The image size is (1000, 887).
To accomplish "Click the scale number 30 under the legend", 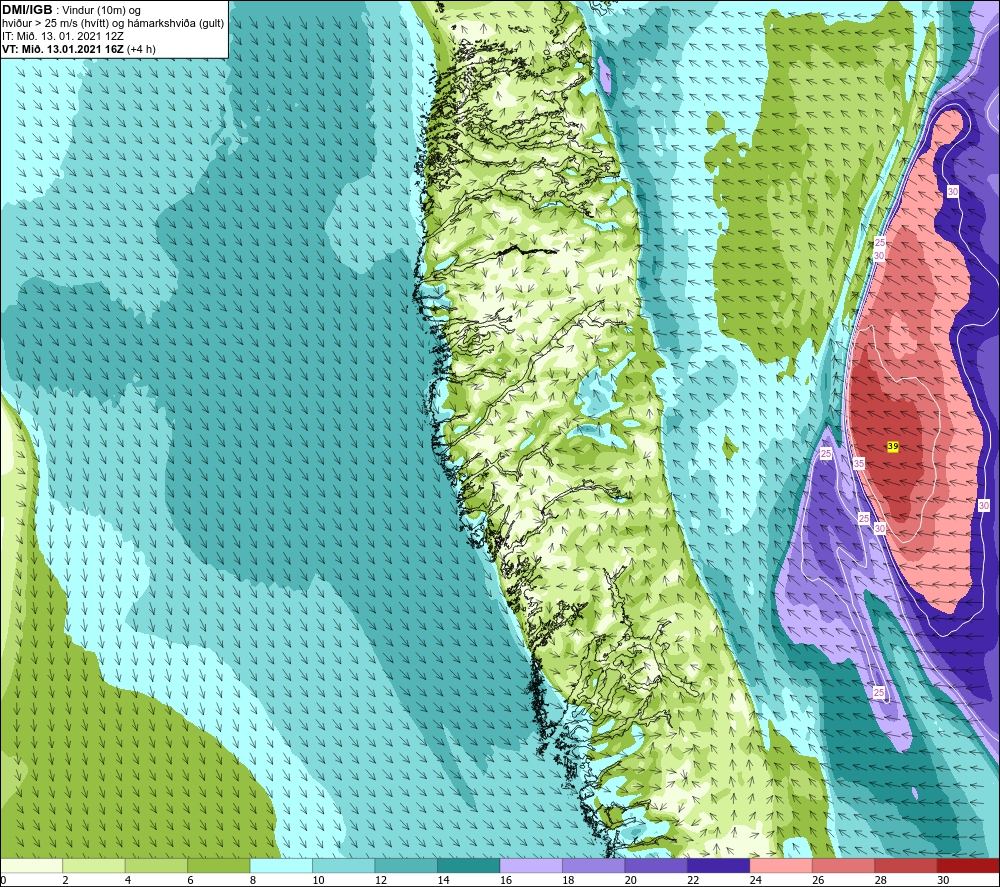I will pyautogui.click(x=943, y=880).
